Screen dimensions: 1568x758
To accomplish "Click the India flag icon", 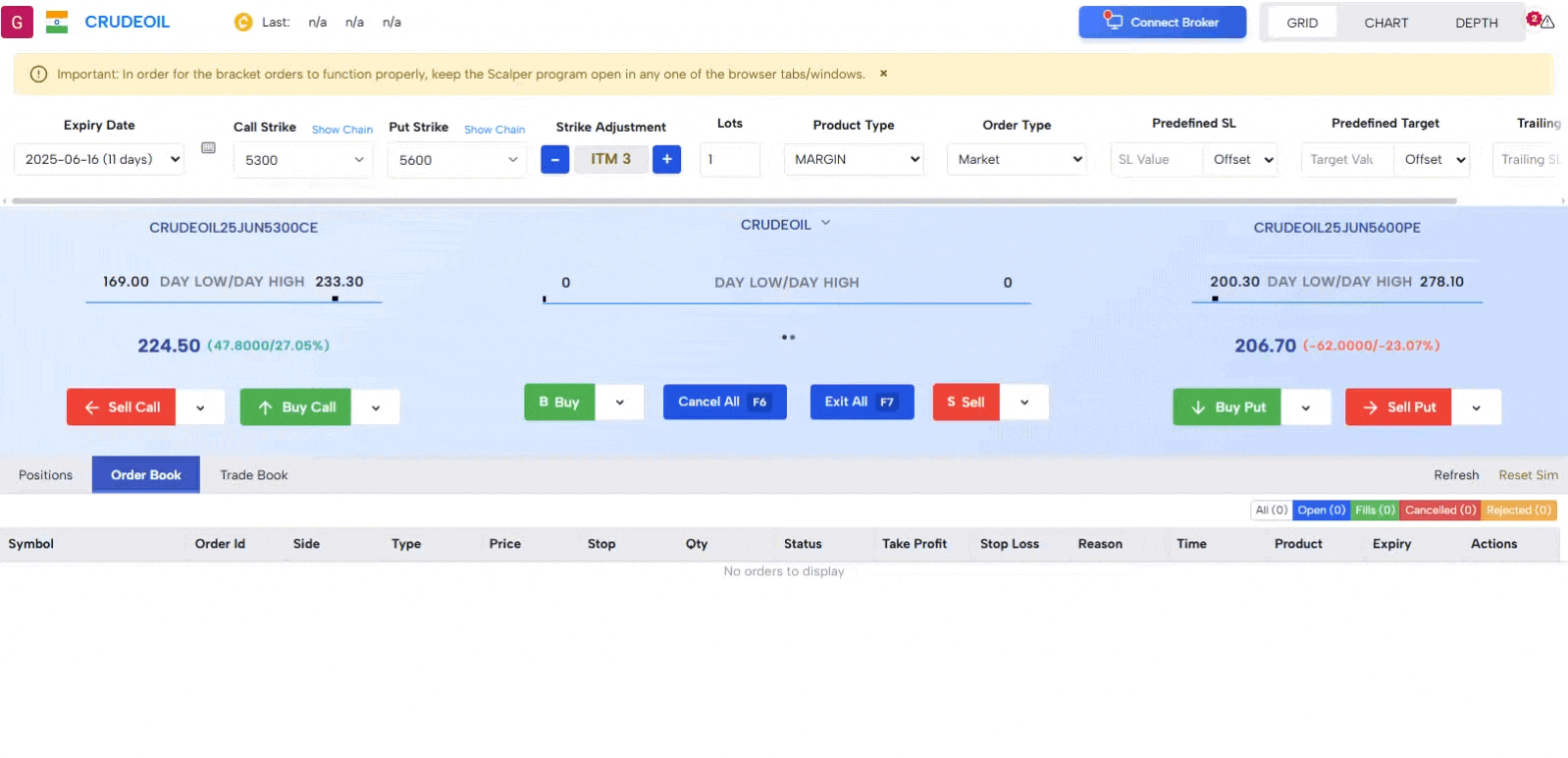I will tap(57, 22).
